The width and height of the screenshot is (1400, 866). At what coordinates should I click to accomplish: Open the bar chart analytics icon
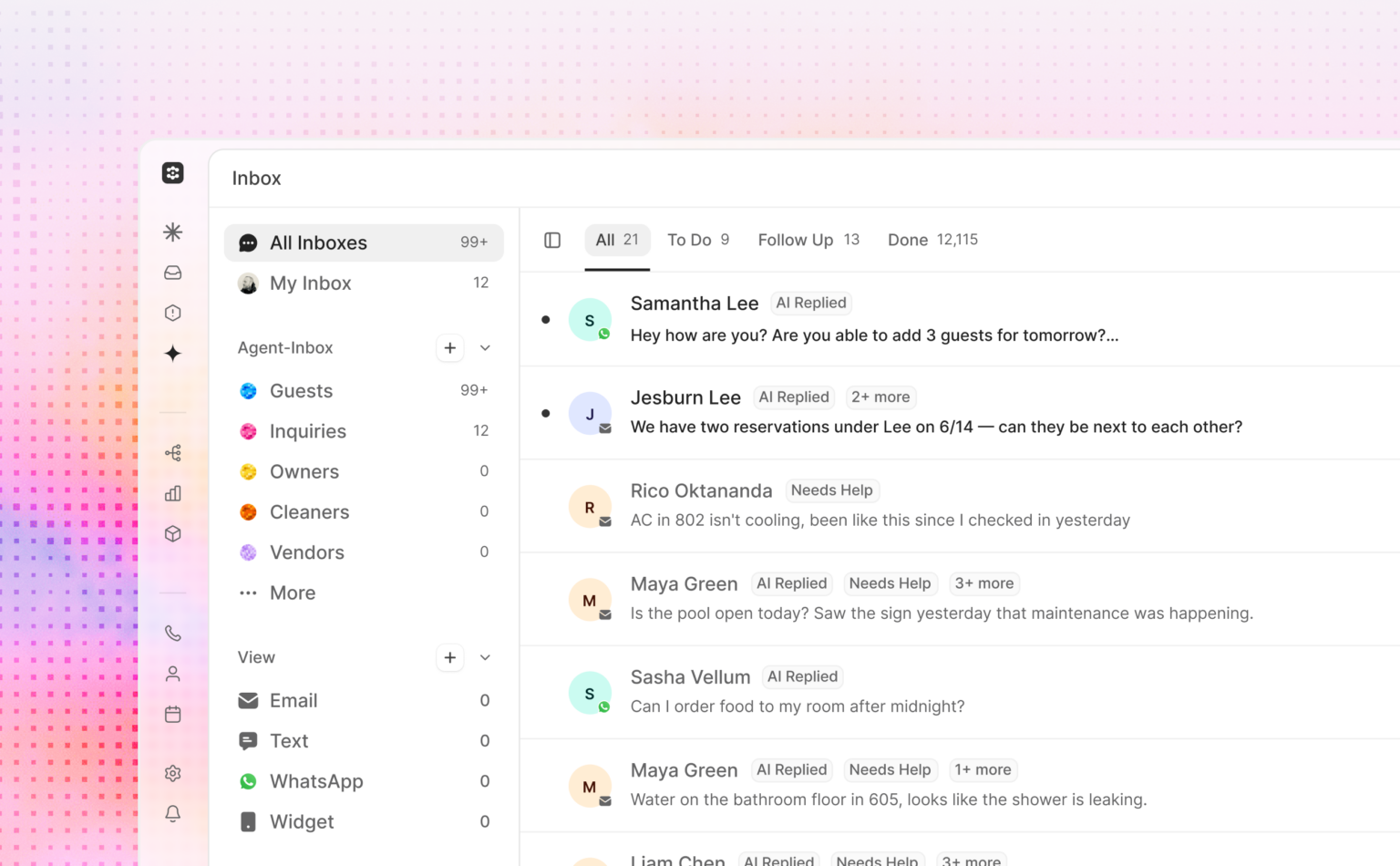coord(172,493)
